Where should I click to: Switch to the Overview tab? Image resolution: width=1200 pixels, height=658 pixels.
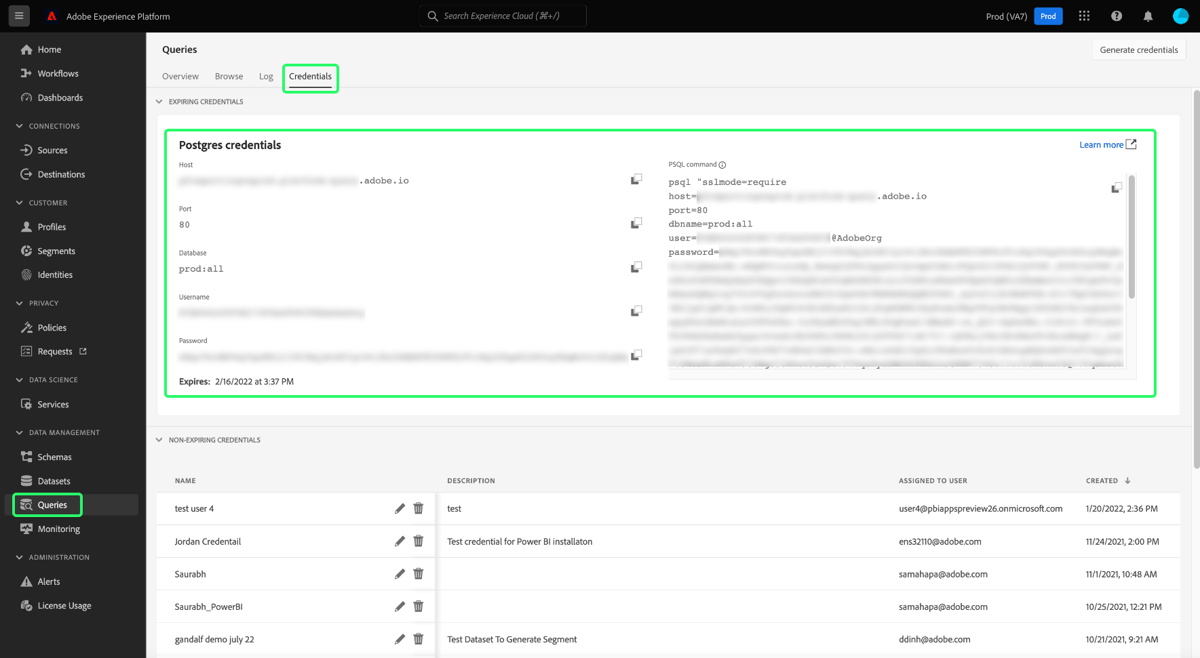[180, 76]
